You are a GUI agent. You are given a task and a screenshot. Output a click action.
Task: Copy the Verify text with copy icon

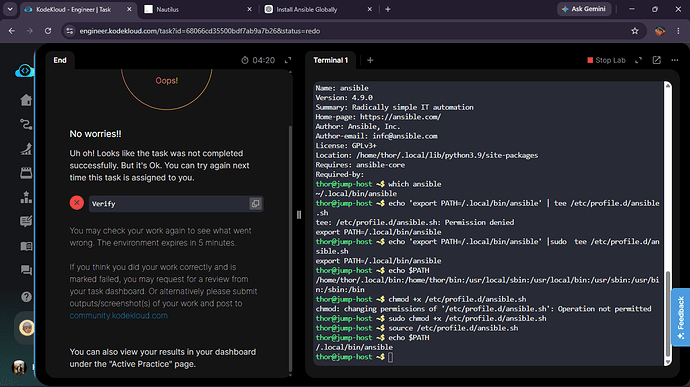coord(255,203)
